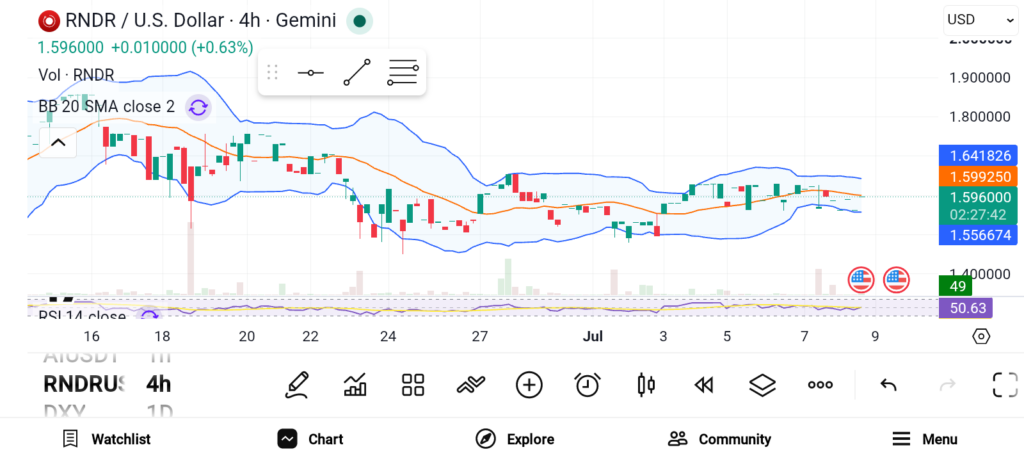The image size is (1024, 461).
Task: Select the single-point line drawing tool
Action: tap(310, 72)
